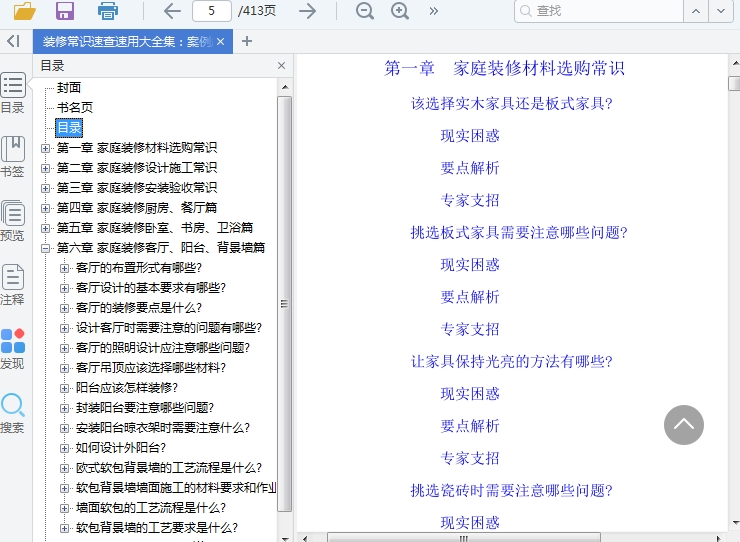Select 客厅设计的基本要求有哪些? entry
740x542 pixels.
click(151, 288)
